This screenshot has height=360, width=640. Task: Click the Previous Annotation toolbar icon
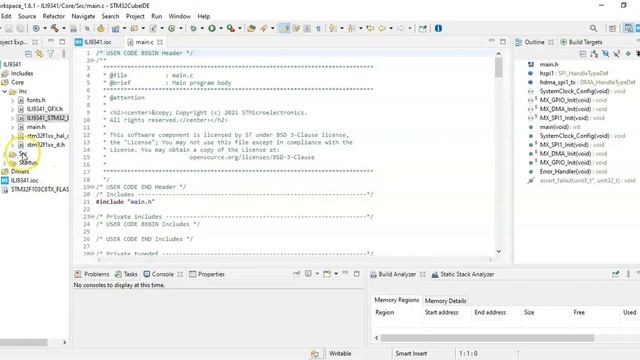pos(351,28)
